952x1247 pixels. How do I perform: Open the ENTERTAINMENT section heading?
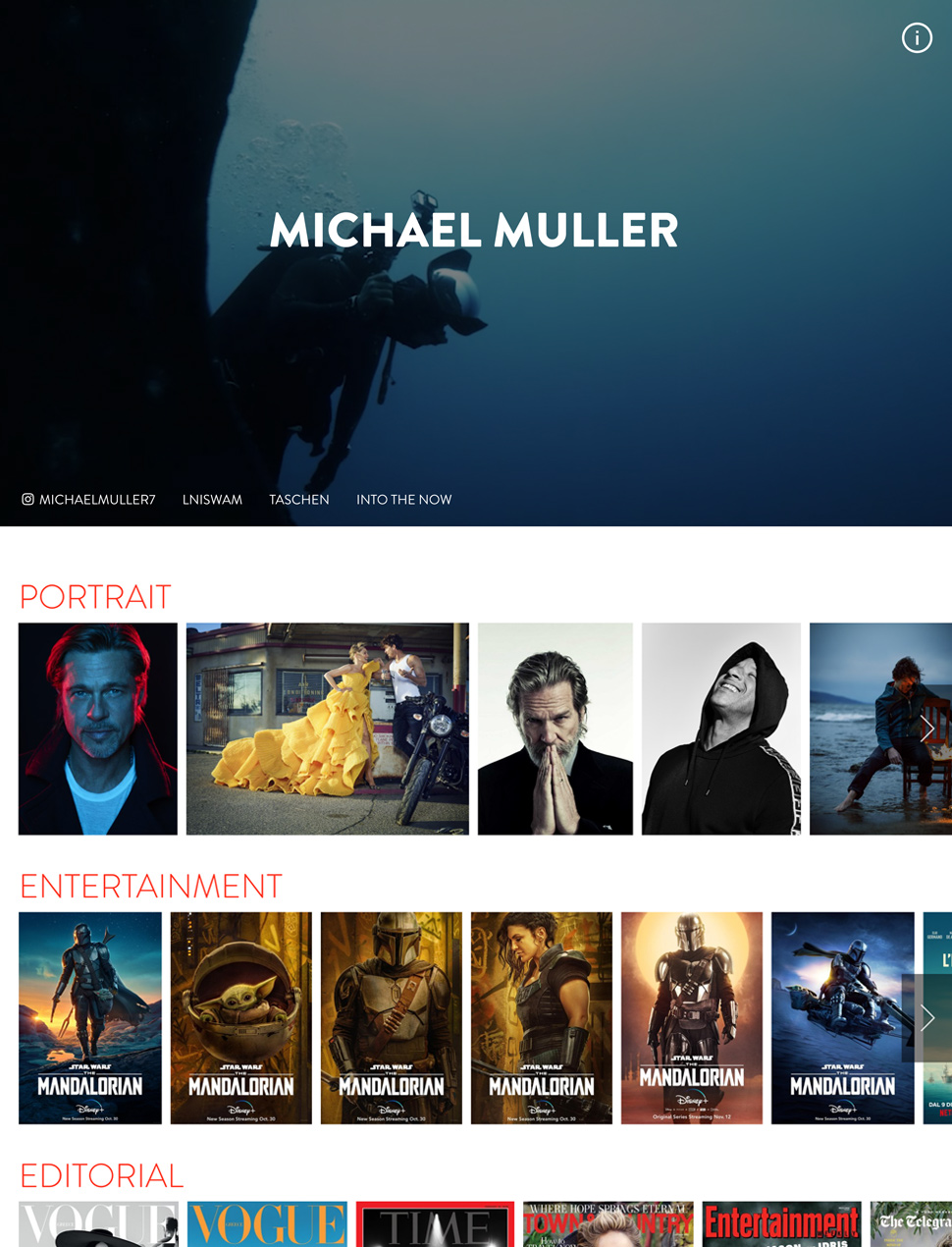click(151, 887)
